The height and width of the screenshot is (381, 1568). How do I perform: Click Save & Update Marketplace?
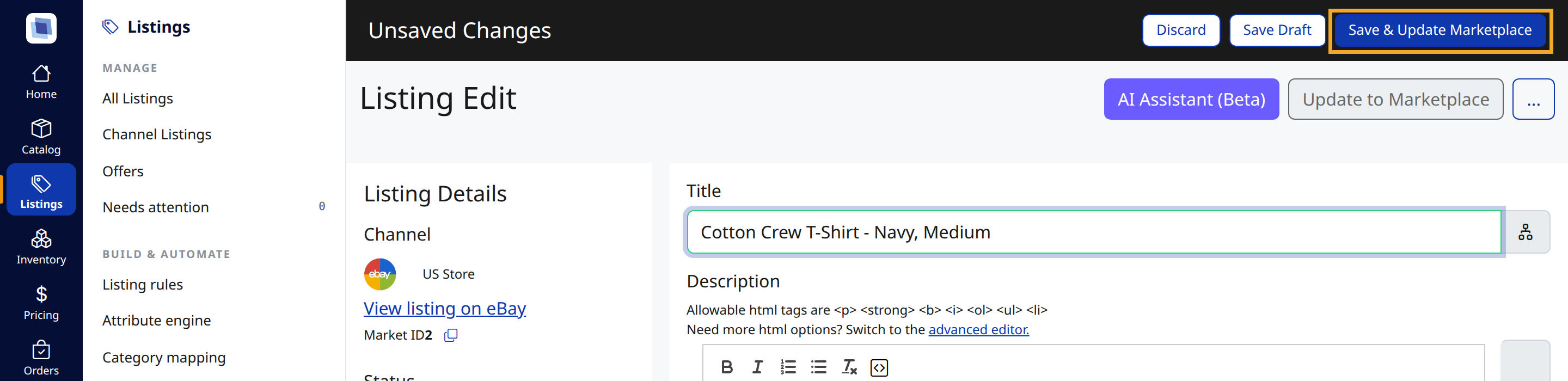pyautogui.click(x=1440, y=30)
